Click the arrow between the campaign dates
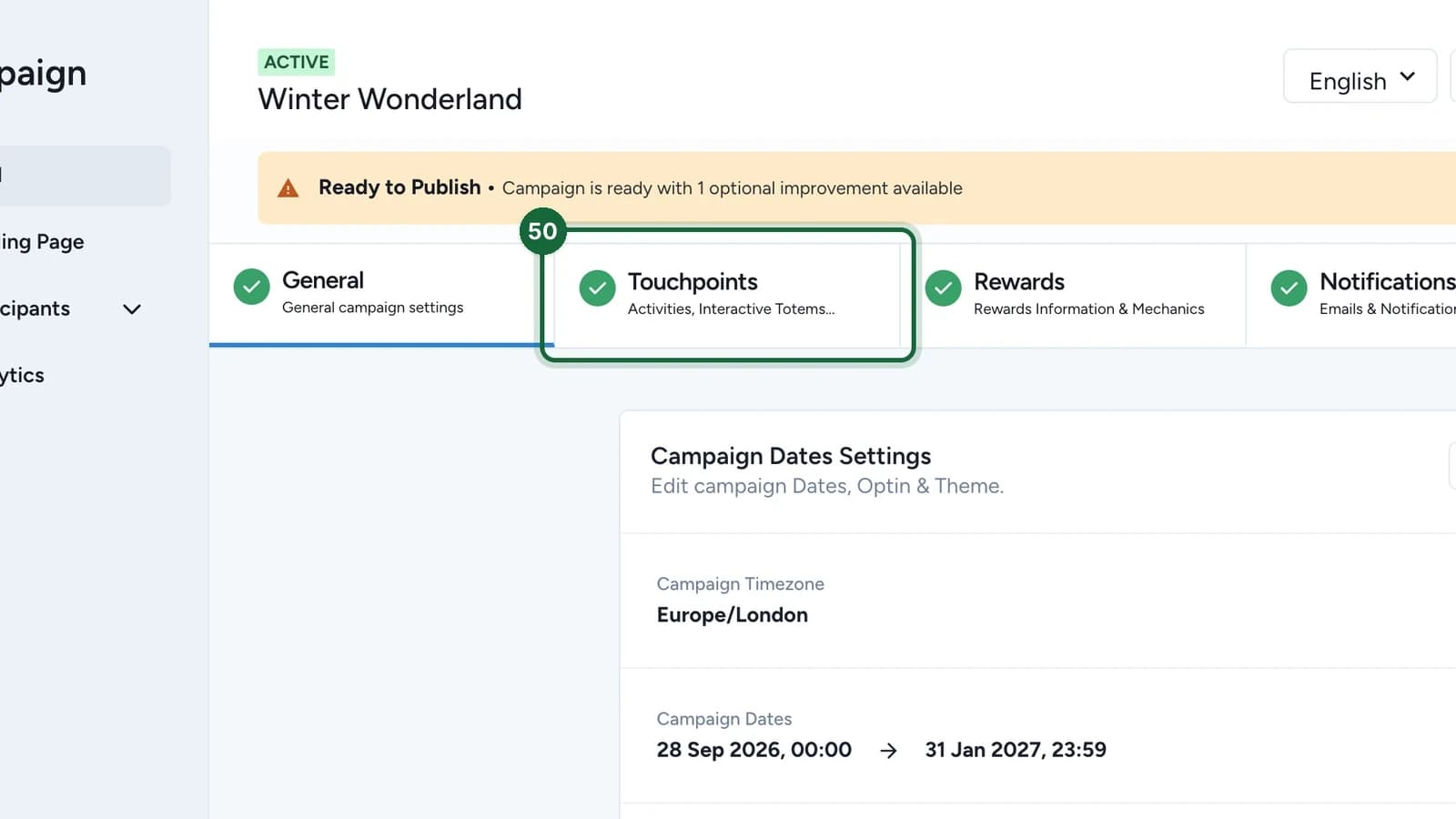Screen dimensions: 1456x819 (888, 751)
